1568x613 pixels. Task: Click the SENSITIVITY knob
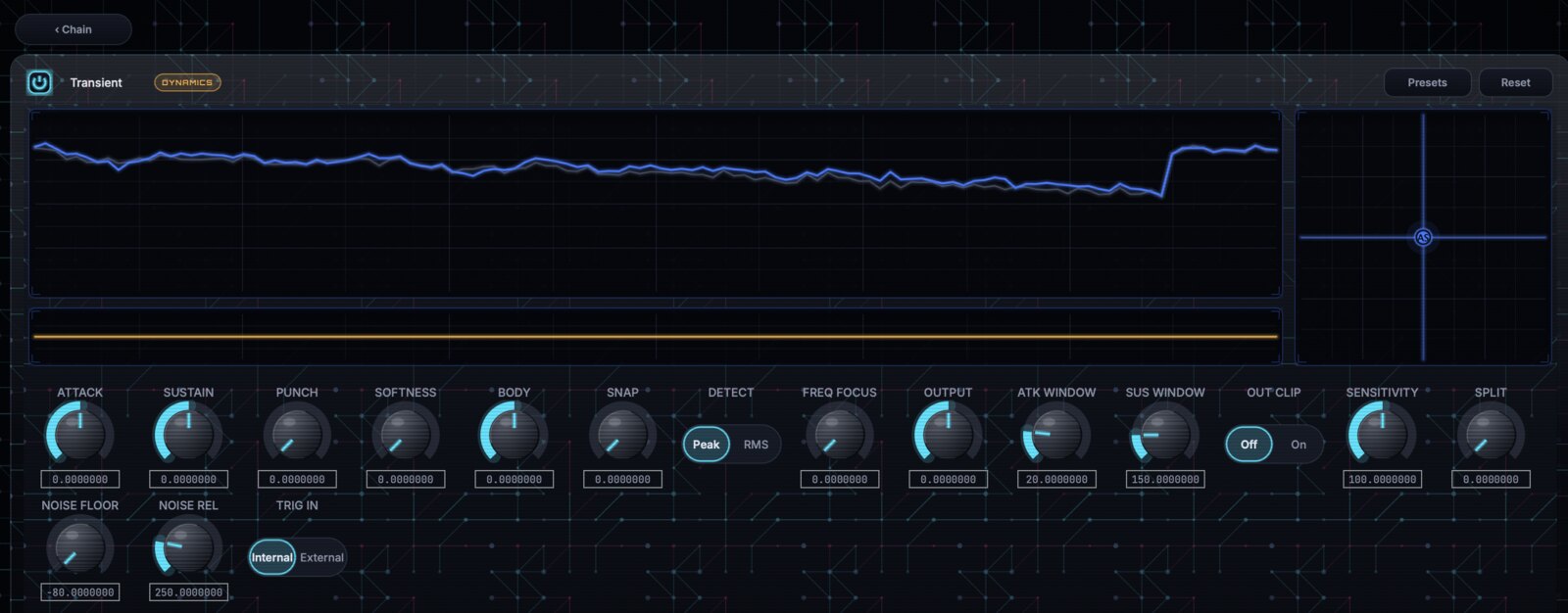1382,434
